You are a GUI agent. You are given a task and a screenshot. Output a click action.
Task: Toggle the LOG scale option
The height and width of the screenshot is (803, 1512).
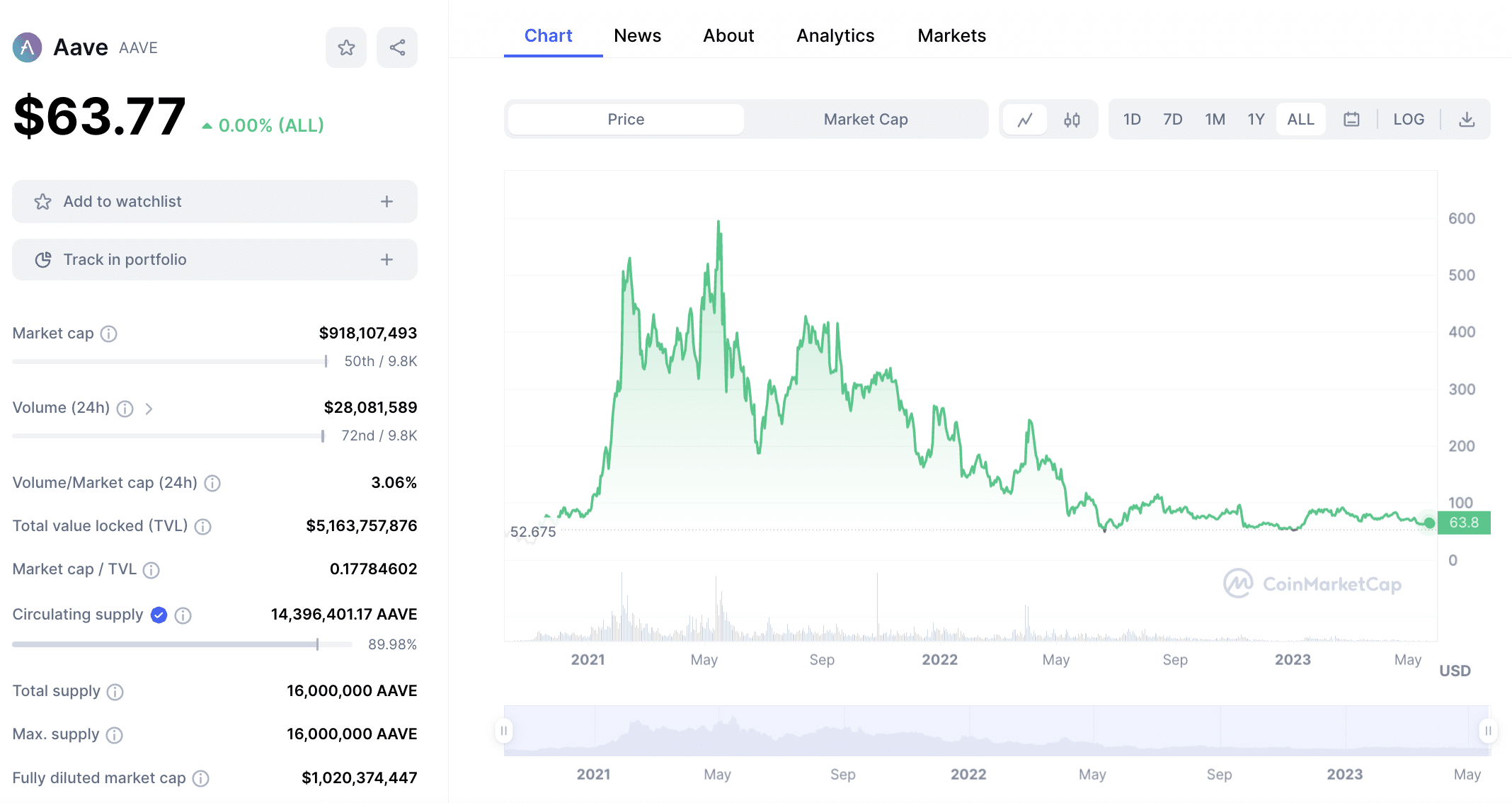1409,120
